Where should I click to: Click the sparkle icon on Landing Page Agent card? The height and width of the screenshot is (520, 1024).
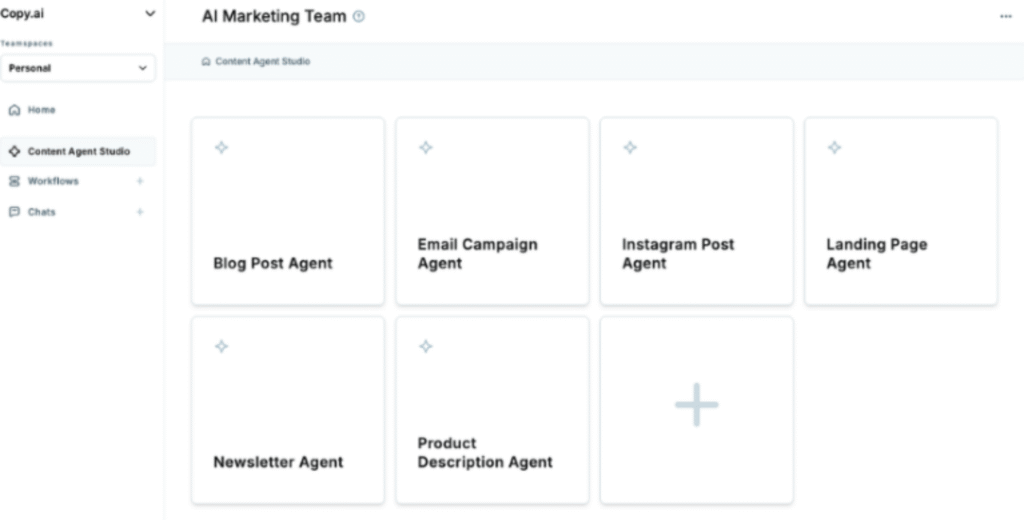tap(834, 148)
